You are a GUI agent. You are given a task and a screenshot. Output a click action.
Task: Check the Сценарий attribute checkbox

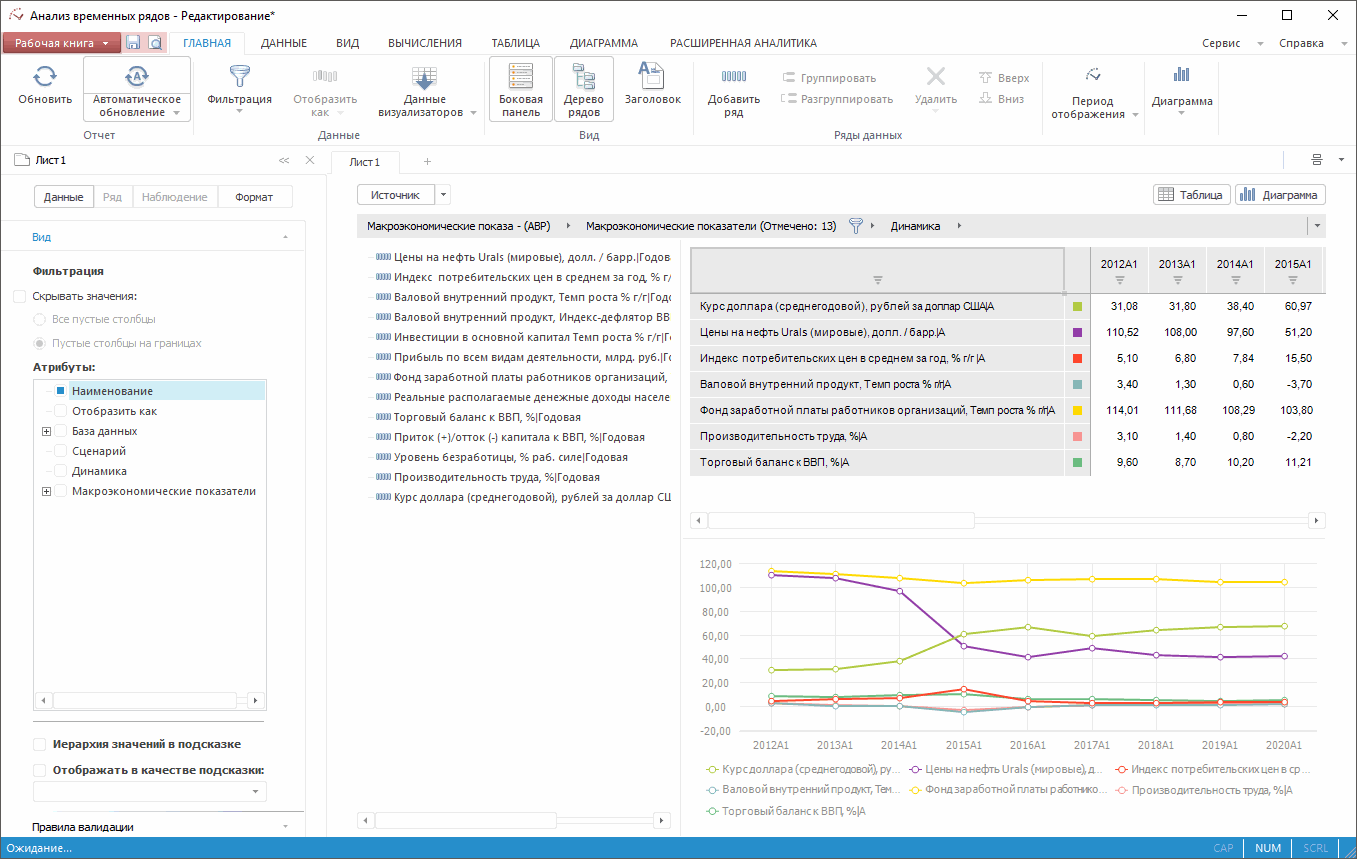click(61, 451)
